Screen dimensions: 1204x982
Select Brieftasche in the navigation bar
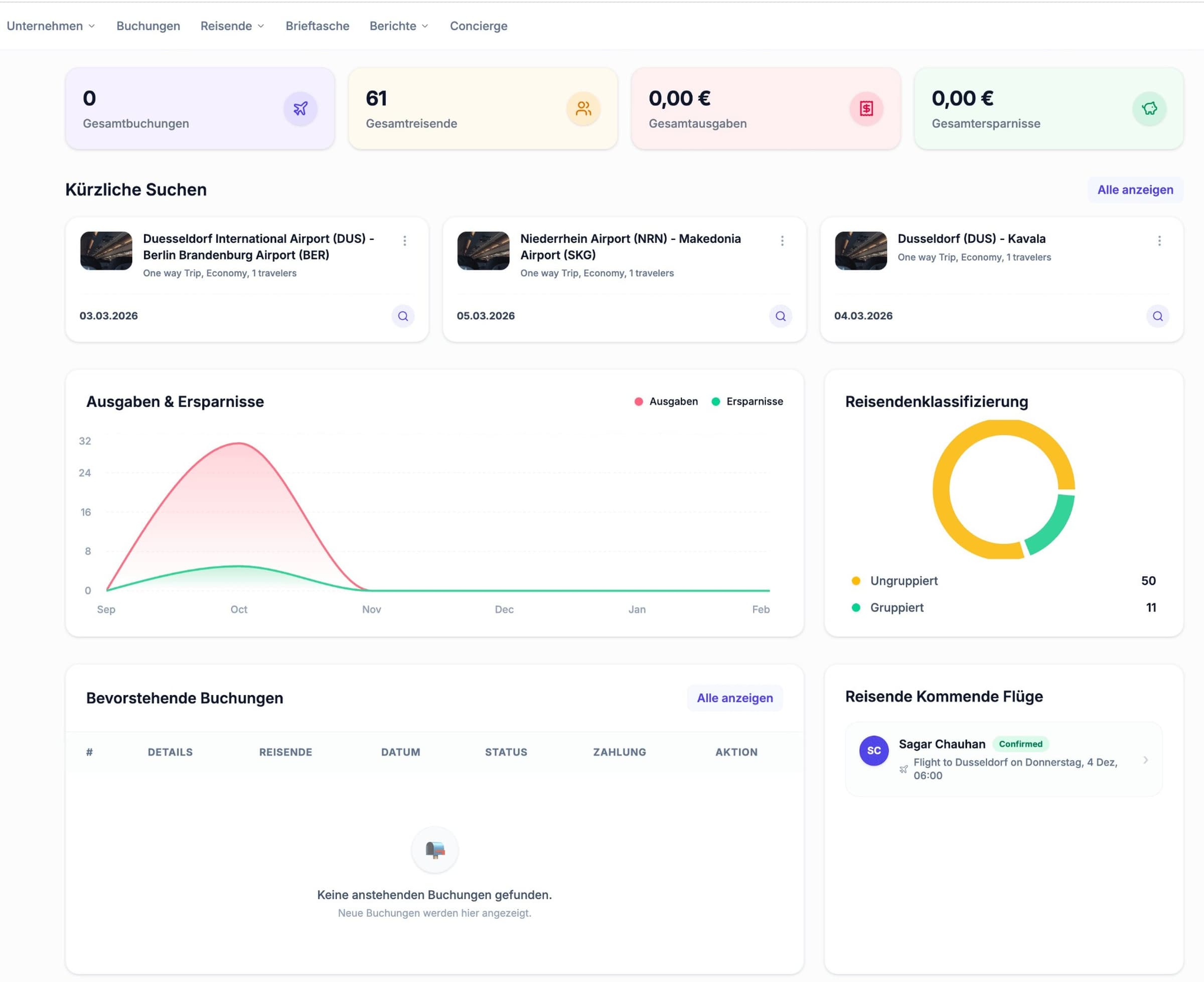[x=317, y=26]
